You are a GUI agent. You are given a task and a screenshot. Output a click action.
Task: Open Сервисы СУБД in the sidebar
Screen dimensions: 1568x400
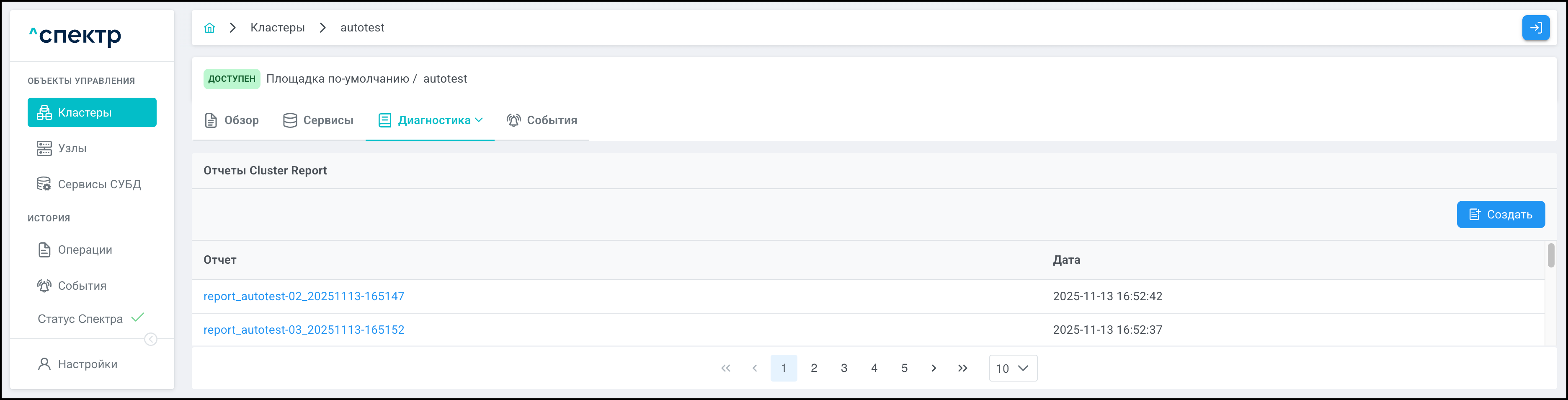98,184
